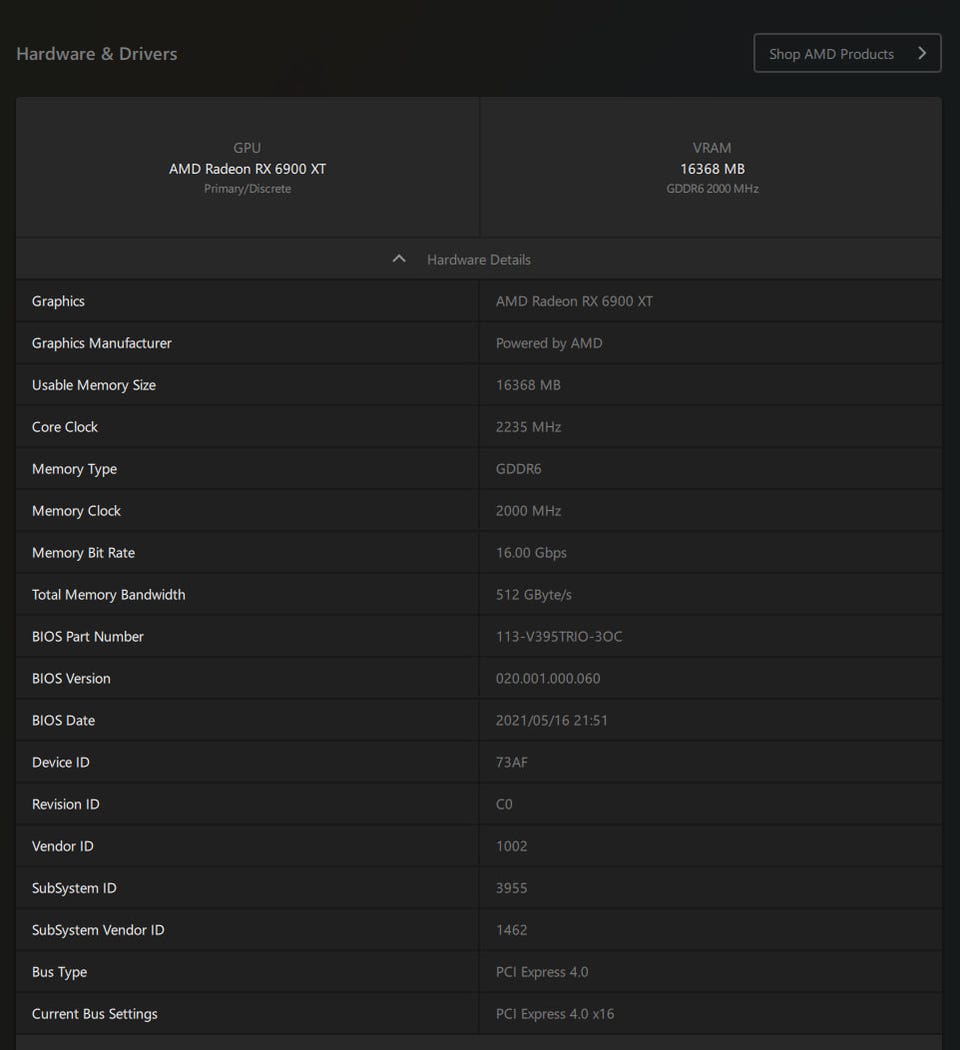Click the Shop AMD Products button

click(x=847, y=53)
